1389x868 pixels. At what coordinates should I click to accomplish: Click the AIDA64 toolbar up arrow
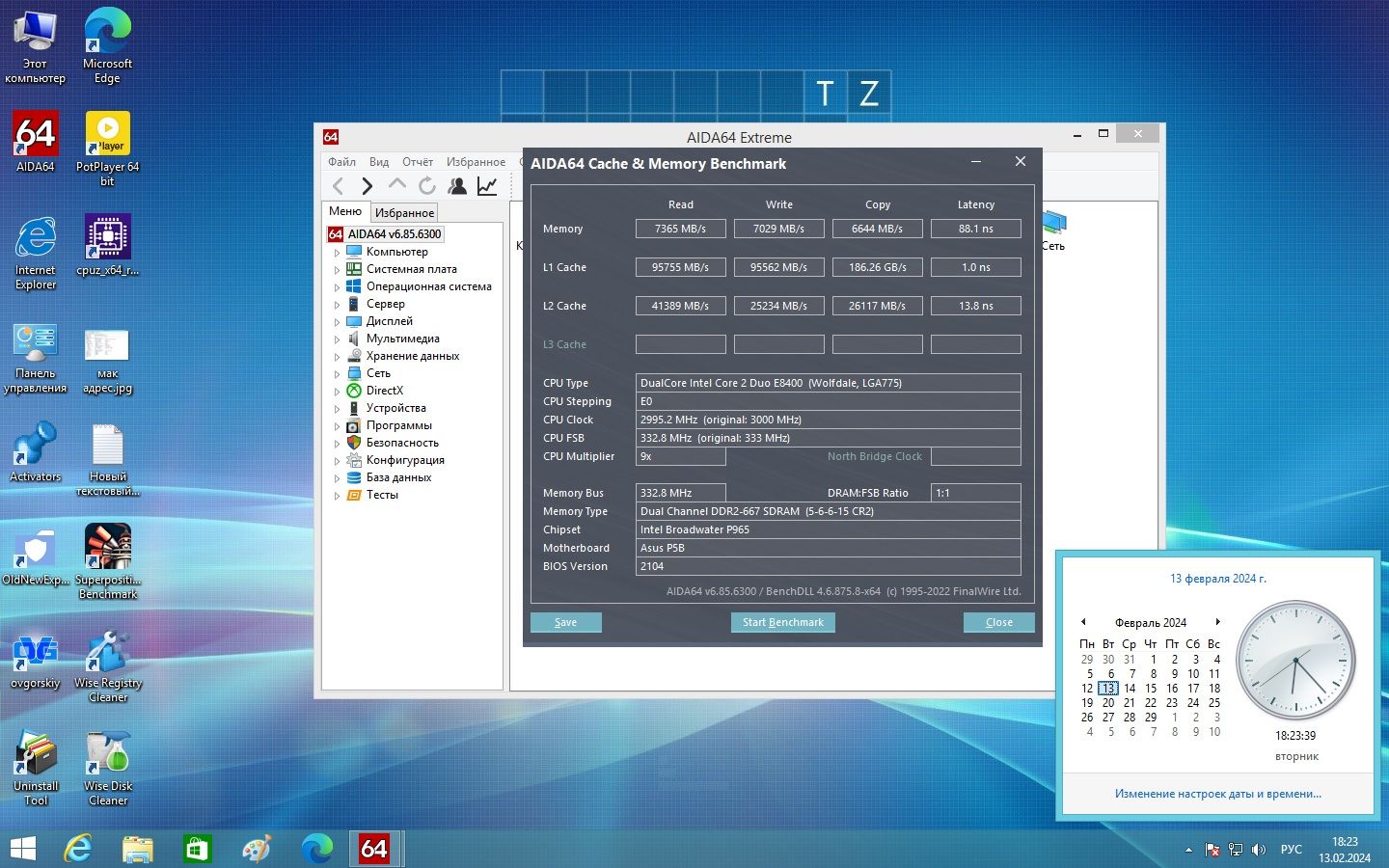(397, 184)
